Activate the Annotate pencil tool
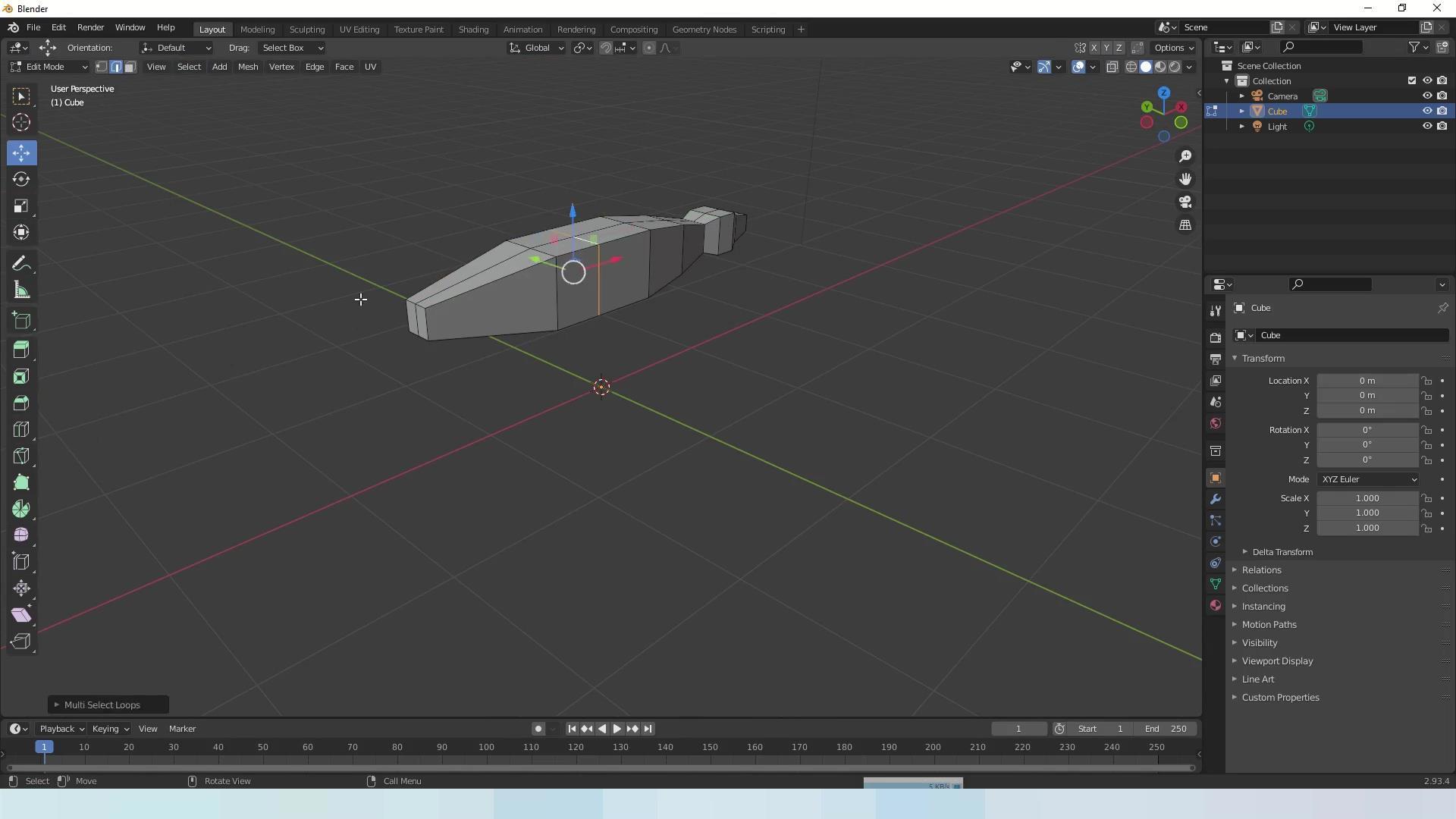 (x=21, y=264)
